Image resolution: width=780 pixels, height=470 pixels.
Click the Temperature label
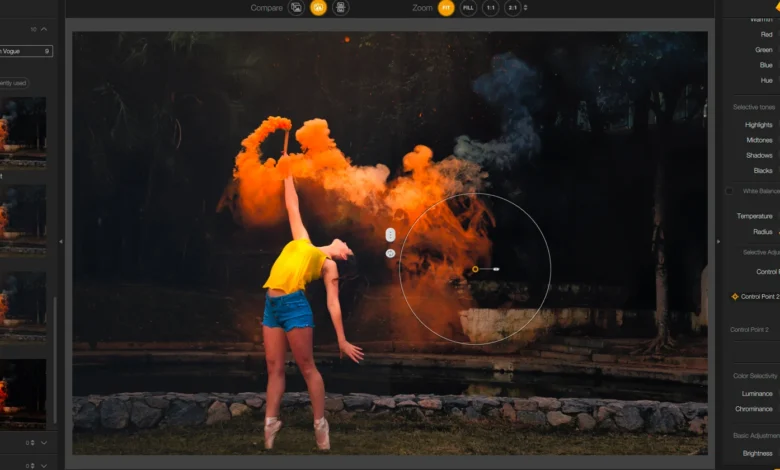coord(755,216)
